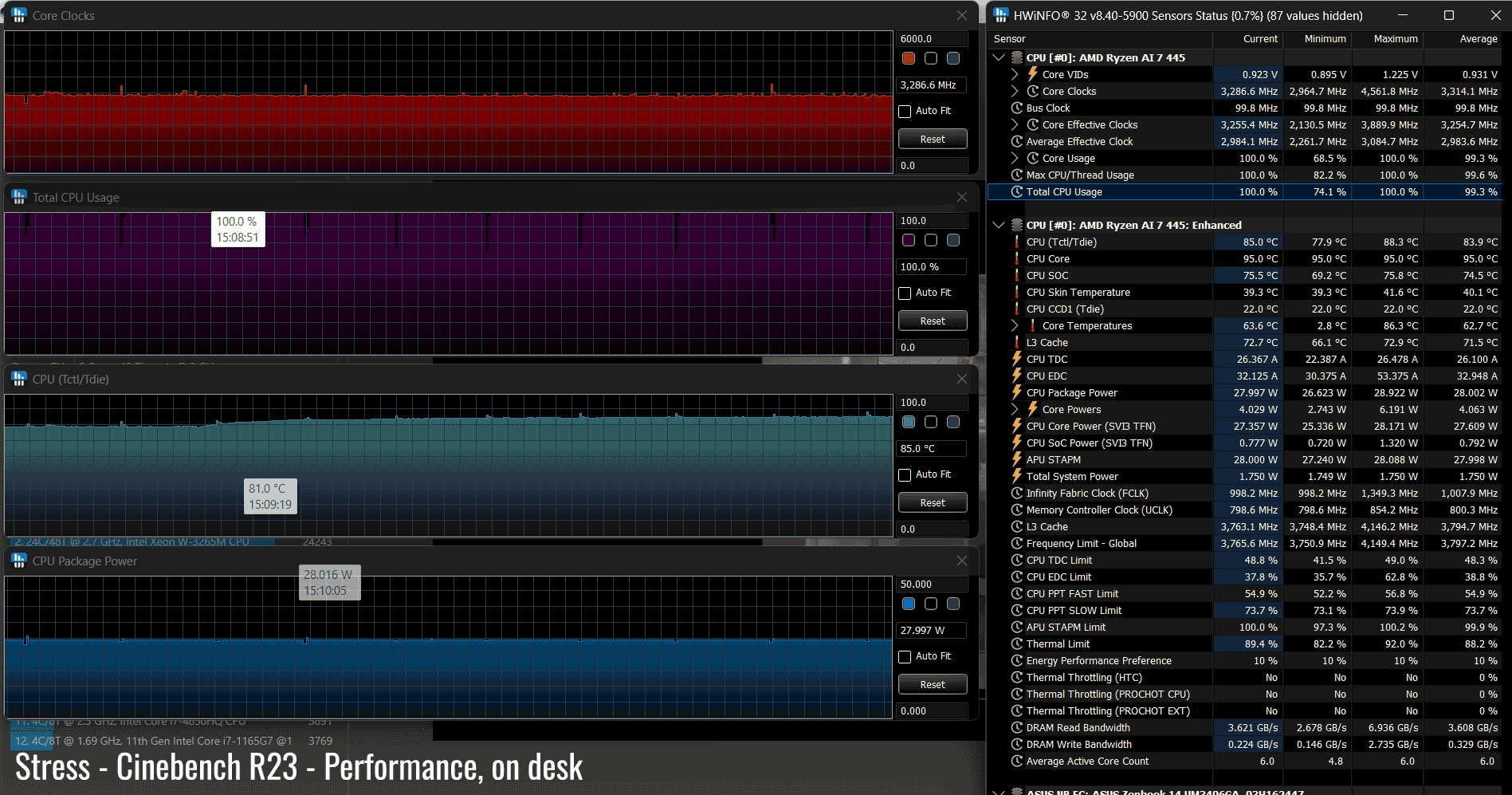Expand the Core Powers row
1512x795 pixels.
(x=1015, y=409)
